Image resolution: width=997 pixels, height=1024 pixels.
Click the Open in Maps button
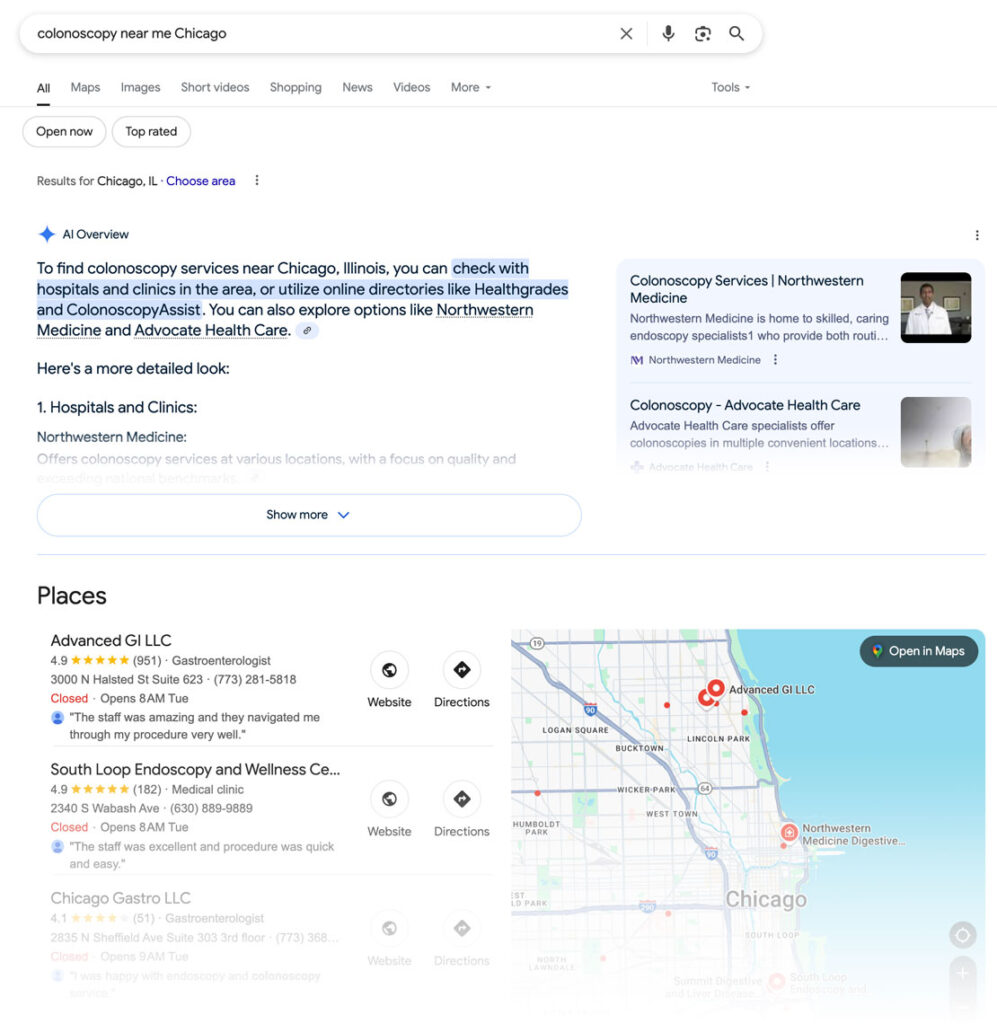[x=919, y=651]
